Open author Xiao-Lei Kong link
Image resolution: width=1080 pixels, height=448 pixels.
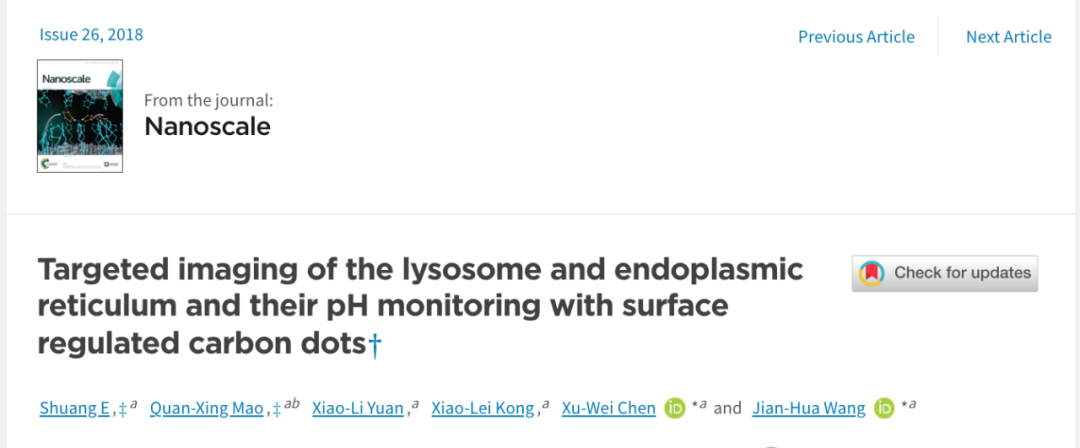pyautogui.click(x=483, y=409)
